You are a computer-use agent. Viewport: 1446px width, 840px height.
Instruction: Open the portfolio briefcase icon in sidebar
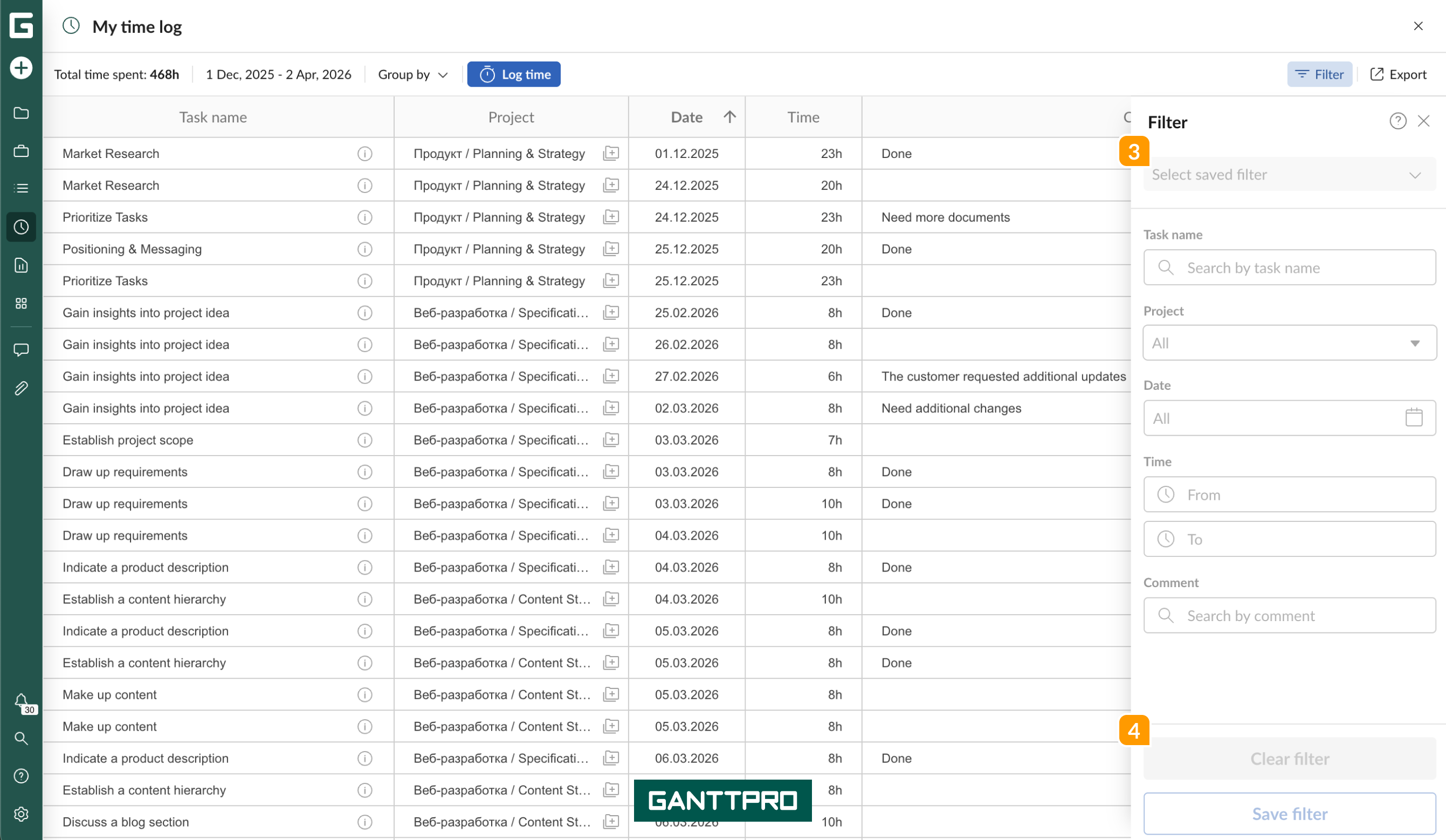point(21,151)
